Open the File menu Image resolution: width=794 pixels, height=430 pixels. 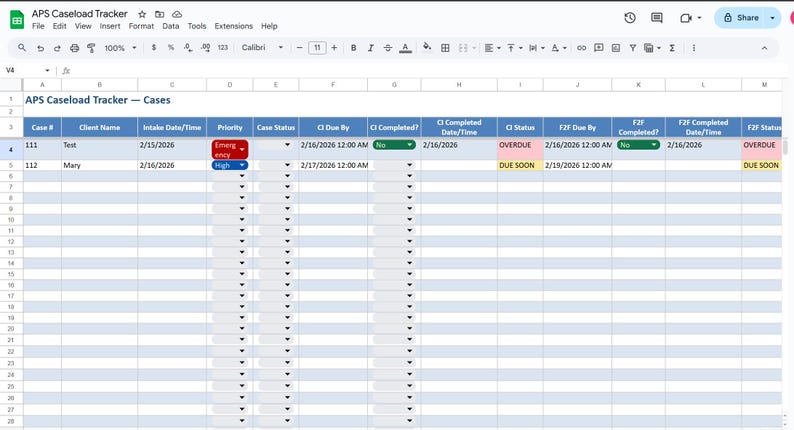[38, 26]
